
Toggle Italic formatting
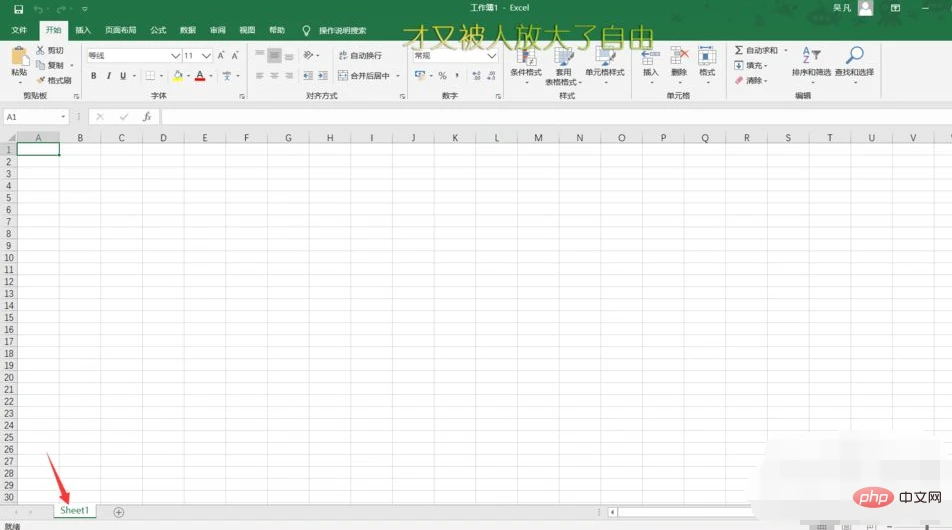click(108, 76)
